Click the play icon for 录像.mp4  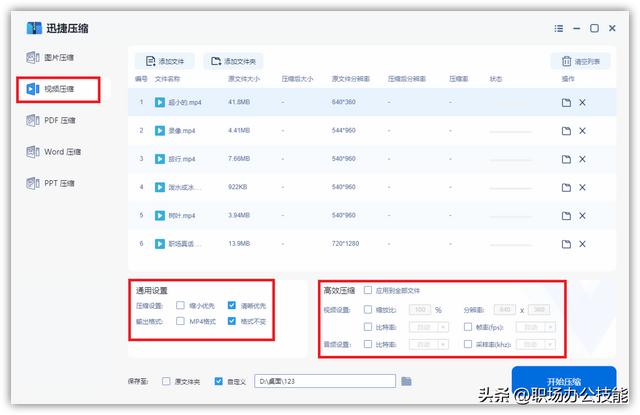[160, 131]
